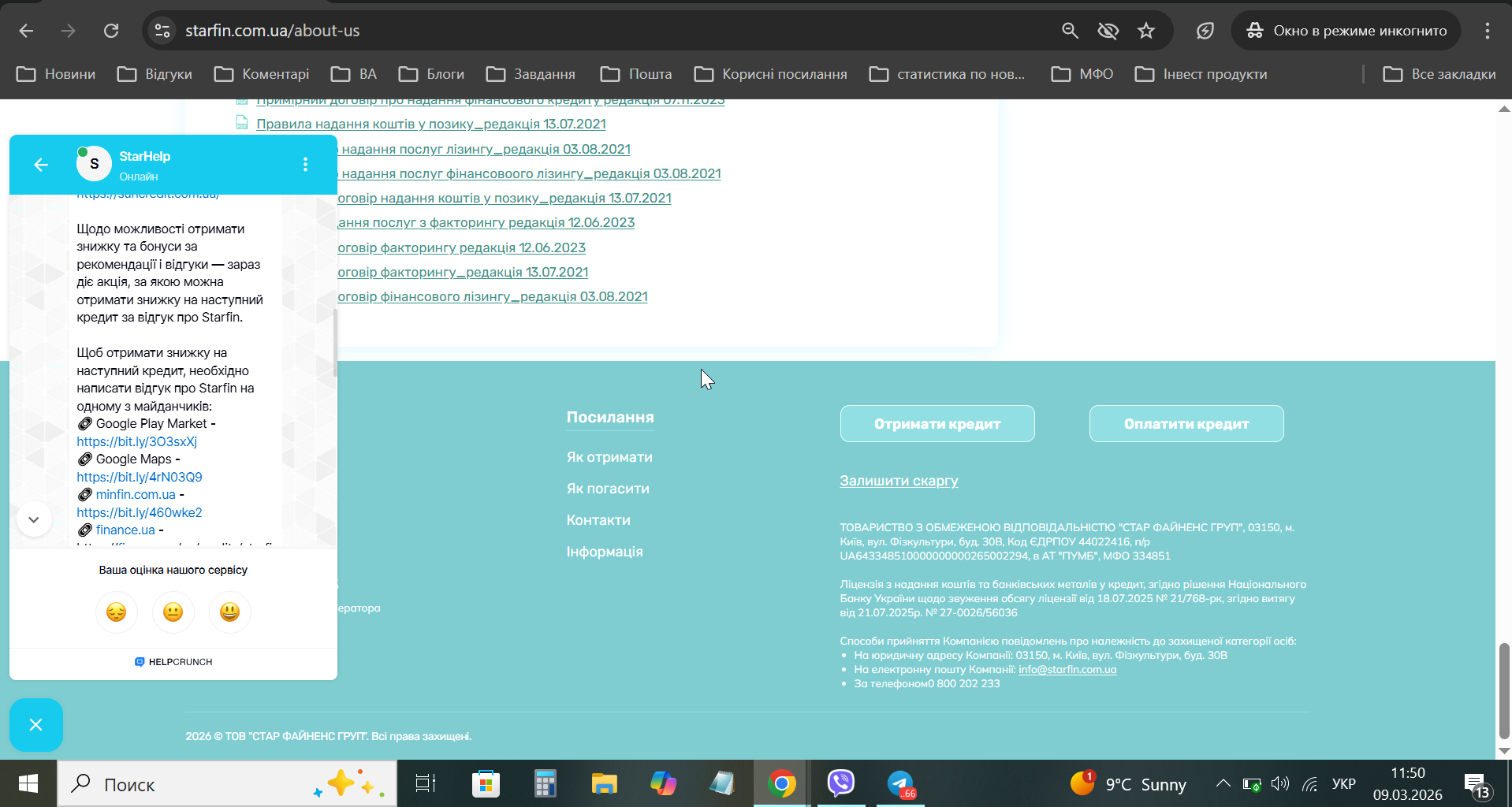Open the ВА bookmarks folder
The width and height of the screenshot is (1512, 807).
point(354,74)
